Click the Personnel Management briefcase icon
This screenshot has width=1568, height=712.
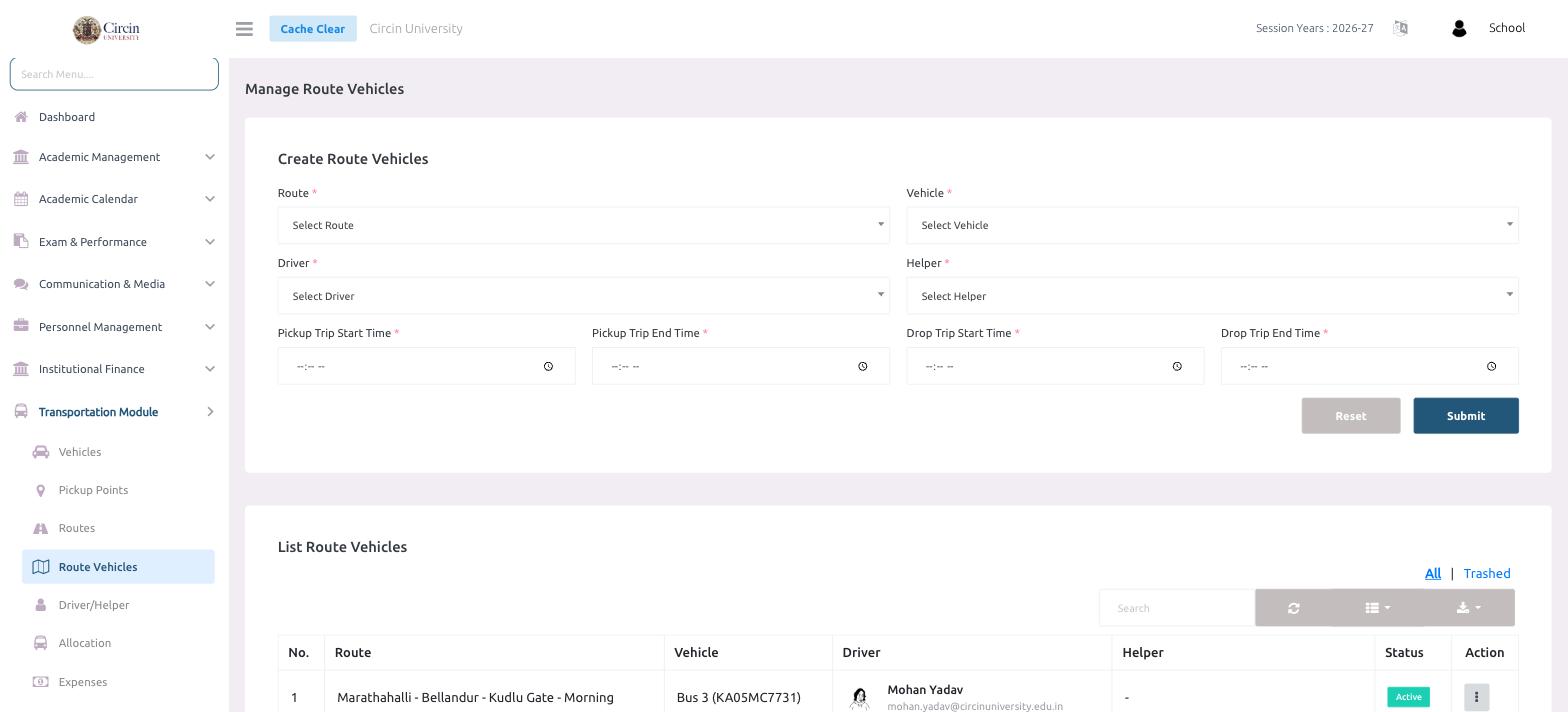tap(21, 326)
